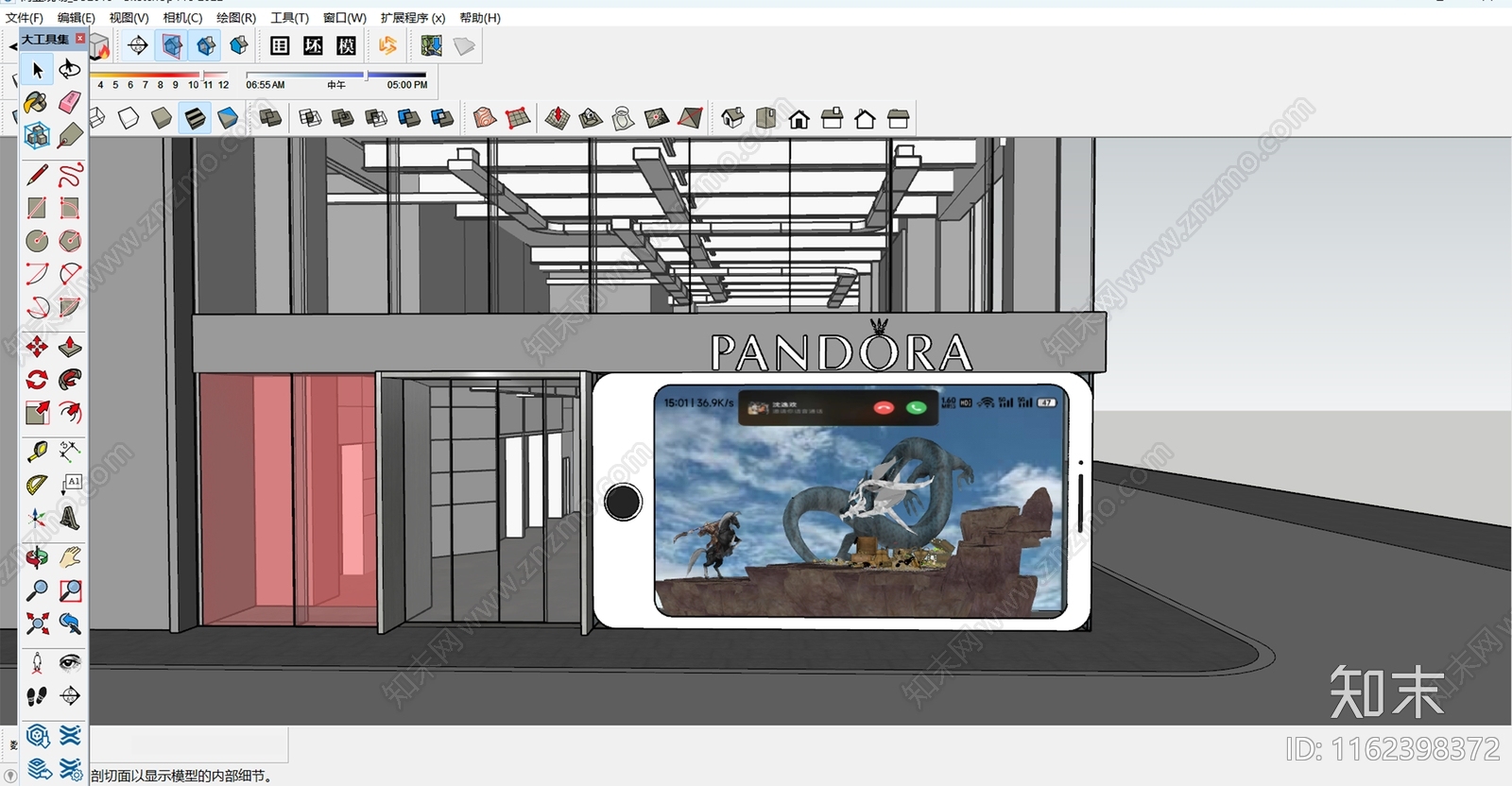
Task: Select the Look Around eye tool
Action: pyautogui.click(x=70, y=663)
